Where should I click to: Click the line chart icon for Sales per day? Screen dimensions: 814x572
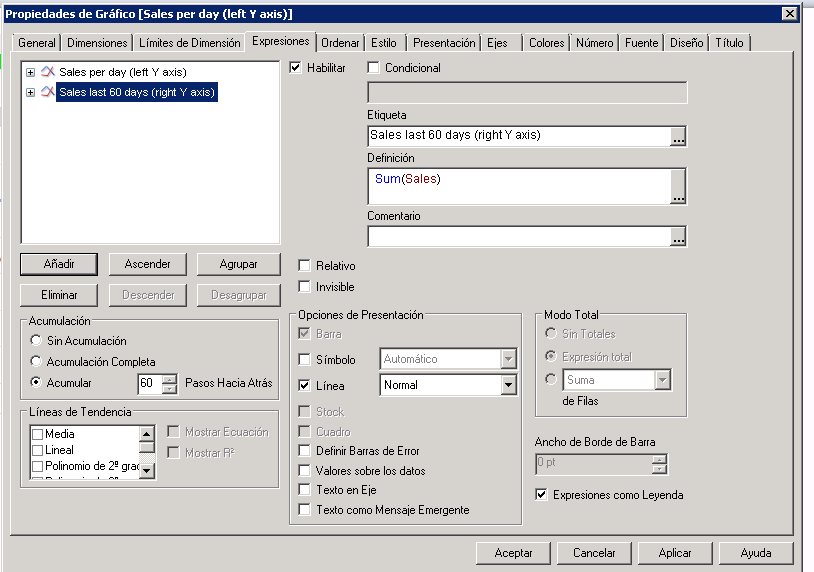click(x=46, y=72)
